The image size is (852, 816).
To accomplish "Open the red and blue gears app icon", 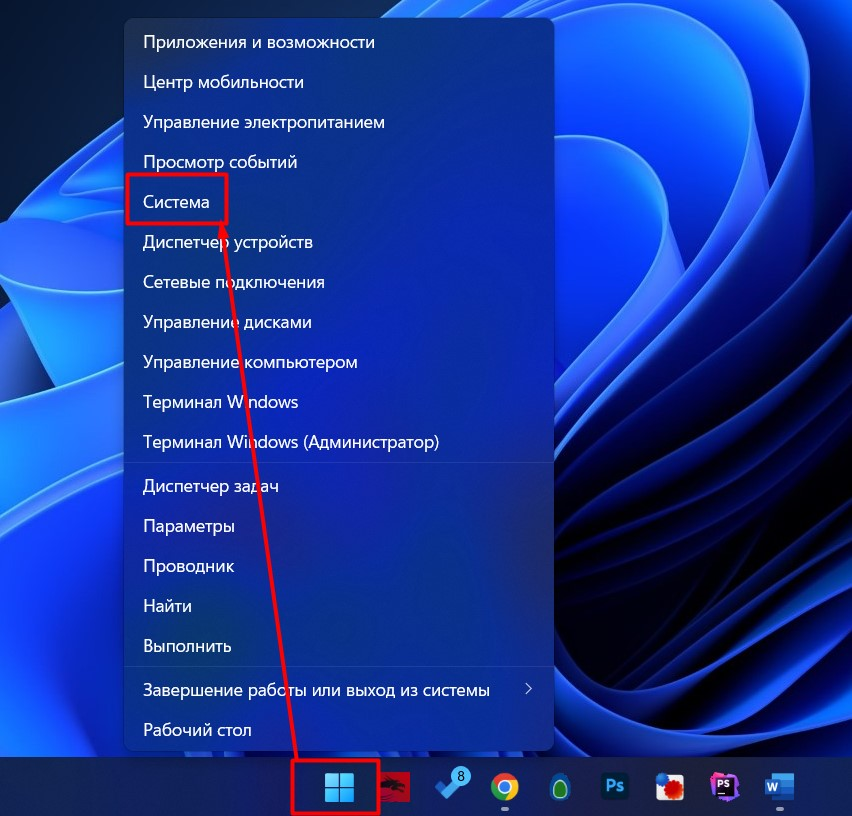I will click(x=669, y=787).
